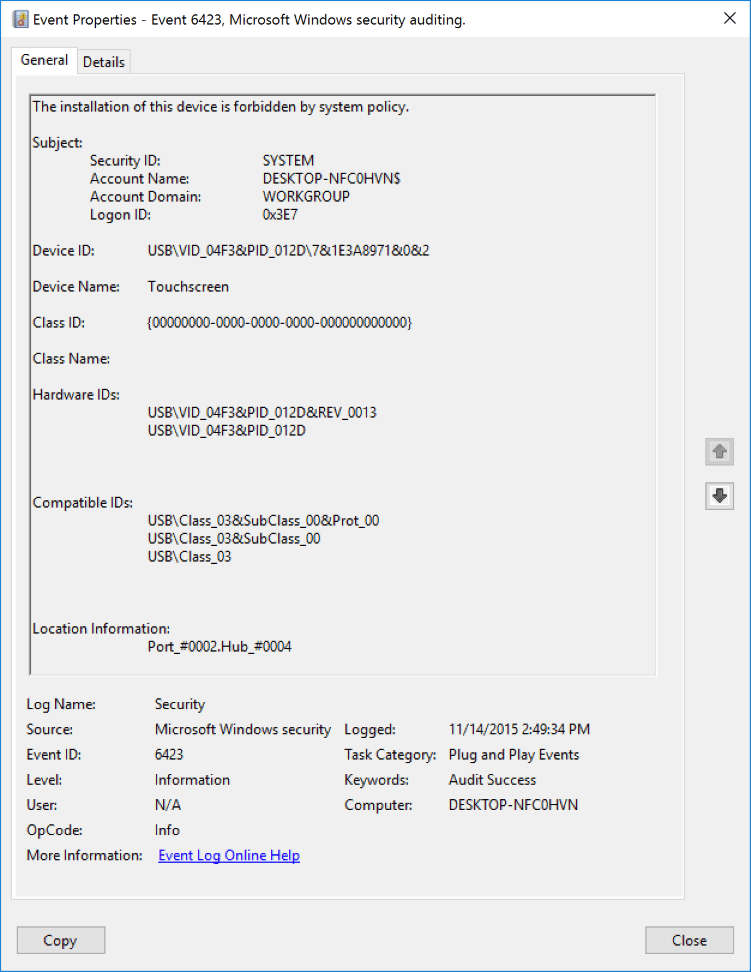The height and width of the screenshot is (972, 751).
Task: Click the Device ID ending 7&1E3A8971&0&2
Action: [288, 250]
